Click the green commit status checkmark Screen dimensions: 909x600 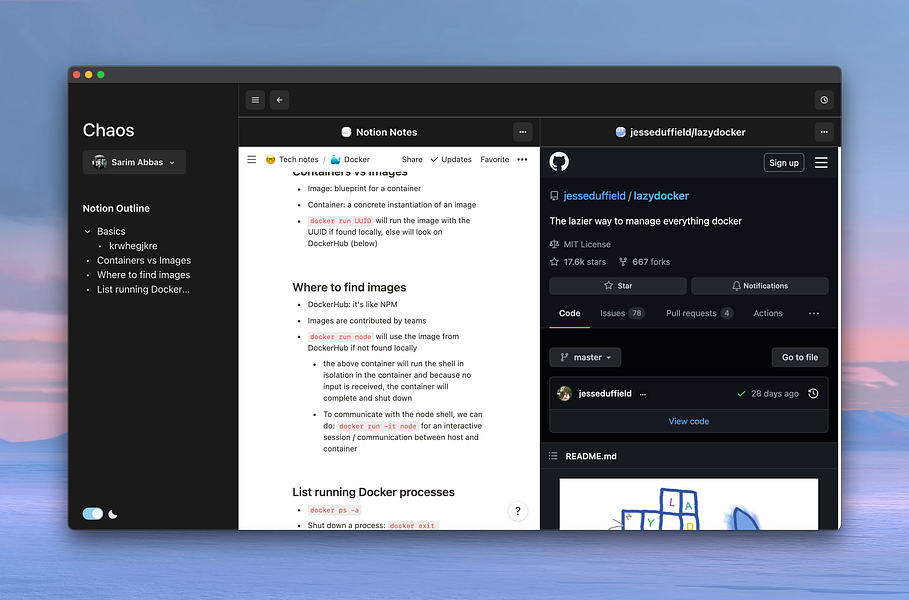tap(741, 394)
